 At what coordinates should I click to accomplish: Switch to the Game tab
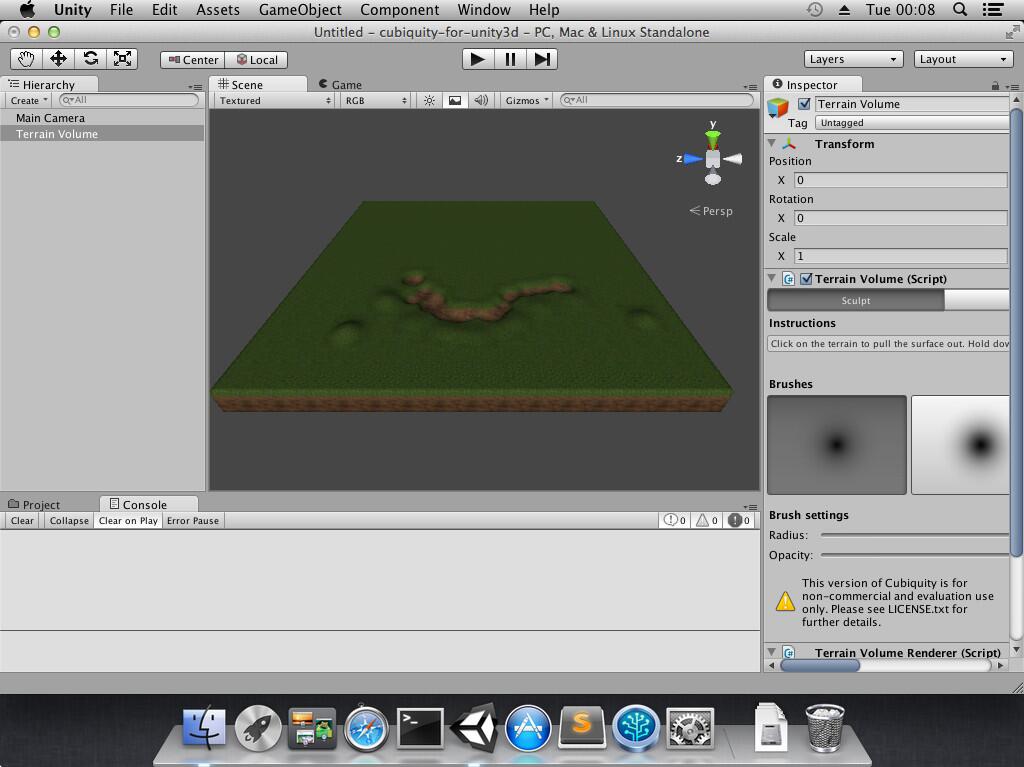tap(340, 84)
